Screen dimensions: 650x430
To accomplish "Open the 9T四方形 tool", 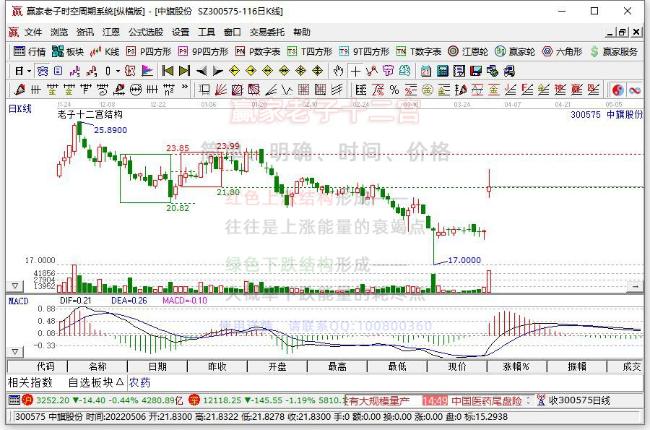I will (x=364, y=51).
